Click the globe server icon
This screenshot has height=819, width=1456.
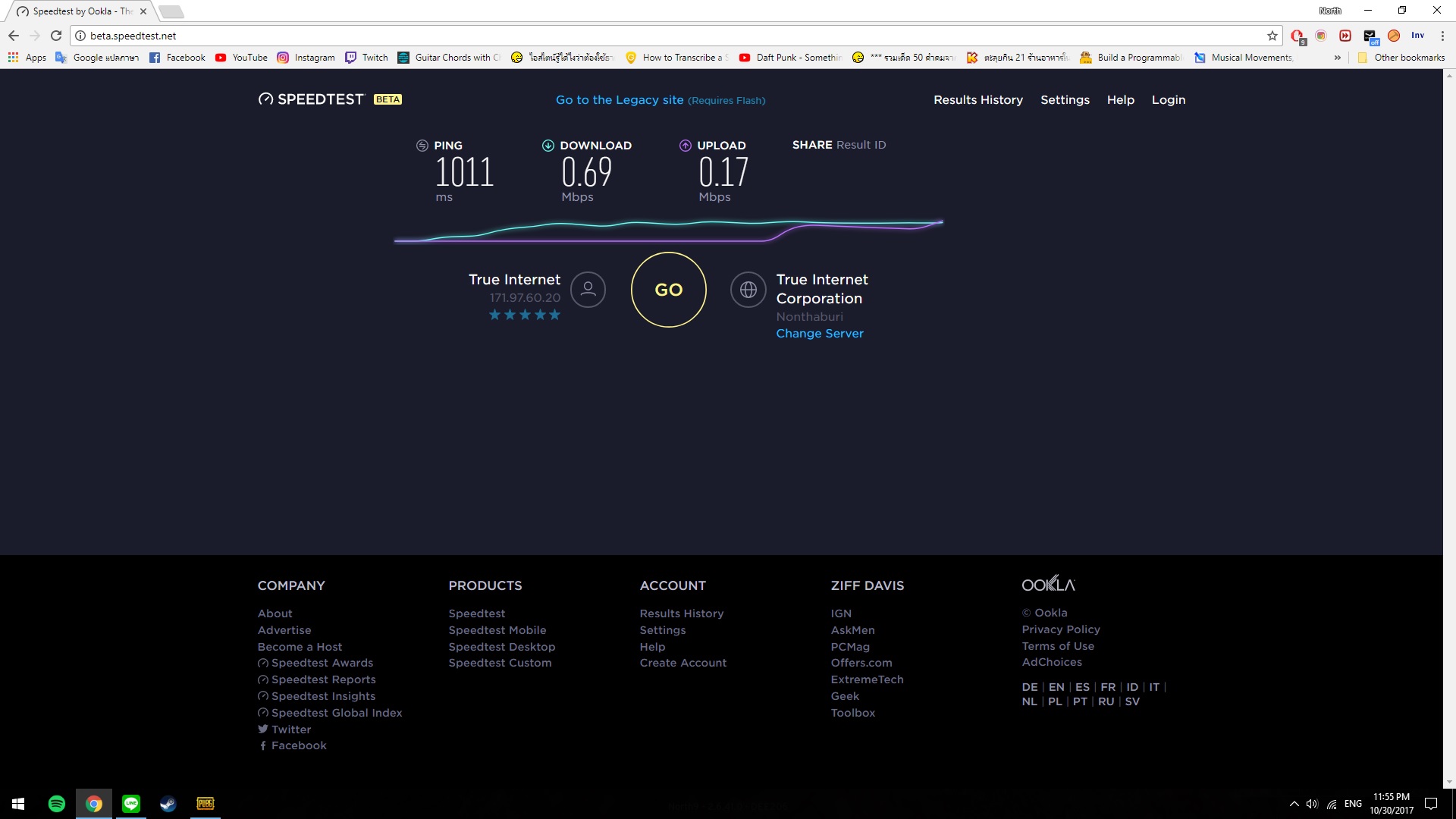(748, 290)
